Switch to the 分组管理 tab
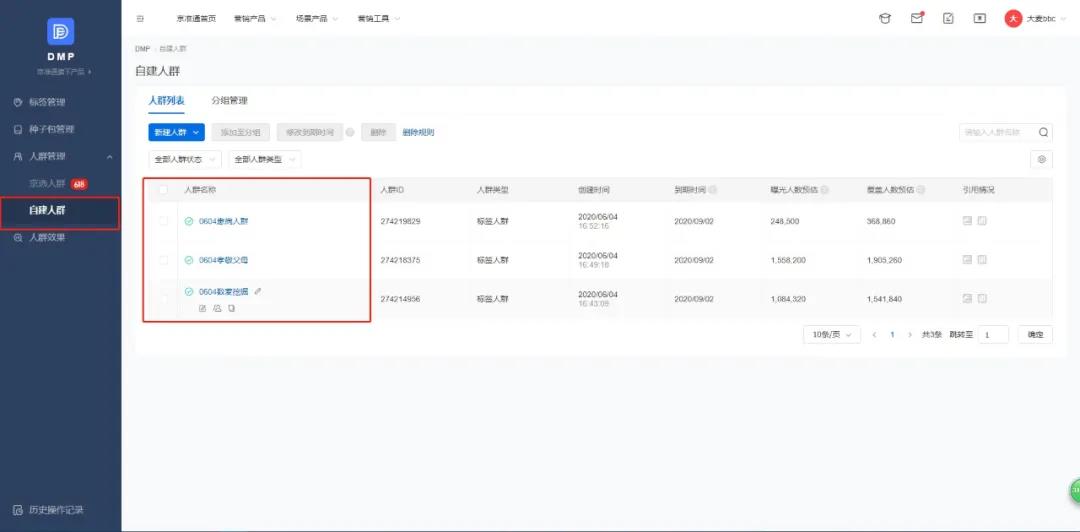1080x532 pixels. point(229,101)
